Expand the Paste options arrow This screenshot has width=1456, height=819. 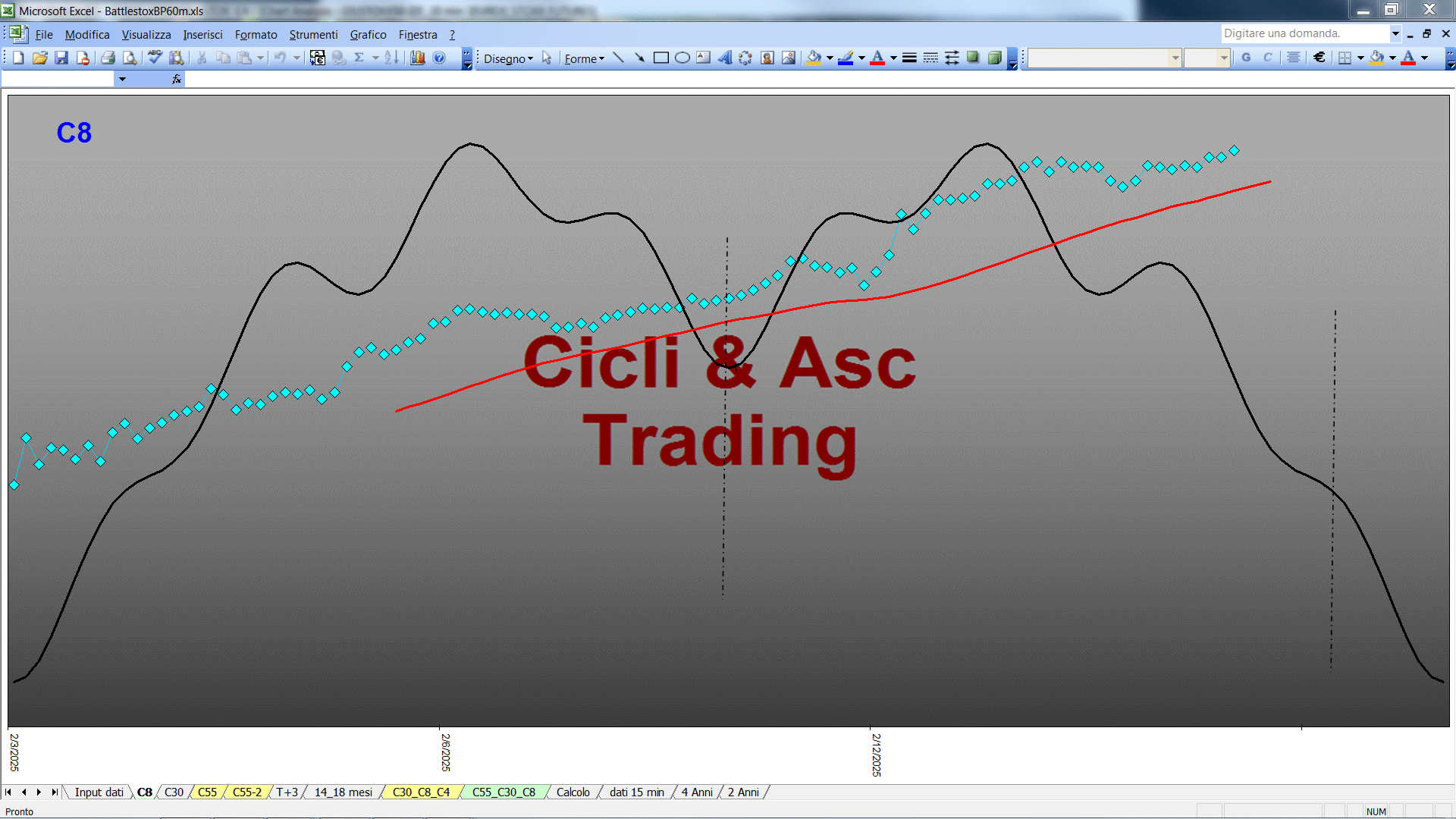(260, 58)
